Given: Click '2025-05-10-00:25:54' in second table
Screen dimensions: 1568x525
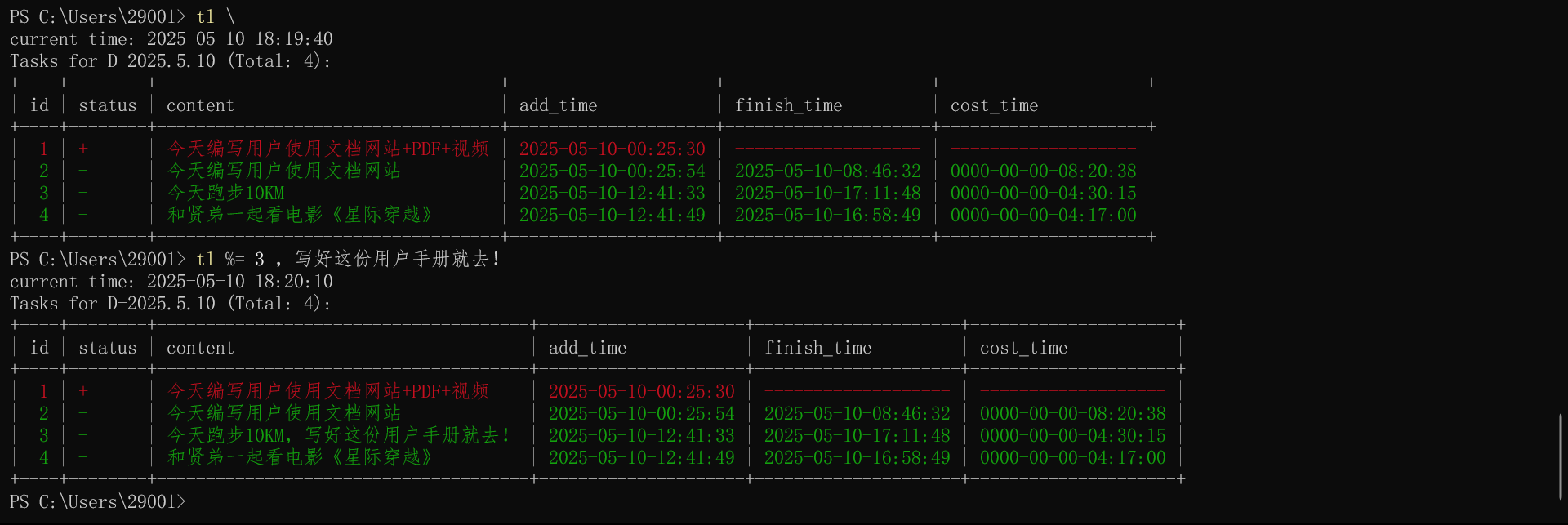Looking at the screenshot, I should [x=642, y=414].
